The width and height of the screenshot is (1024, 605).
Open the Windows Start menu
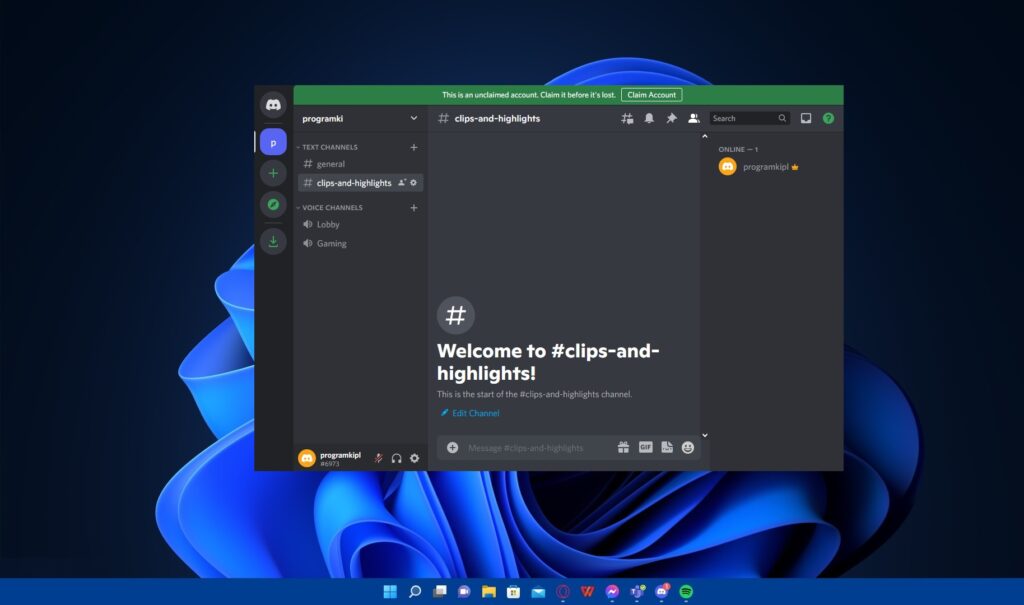[390, 591]
